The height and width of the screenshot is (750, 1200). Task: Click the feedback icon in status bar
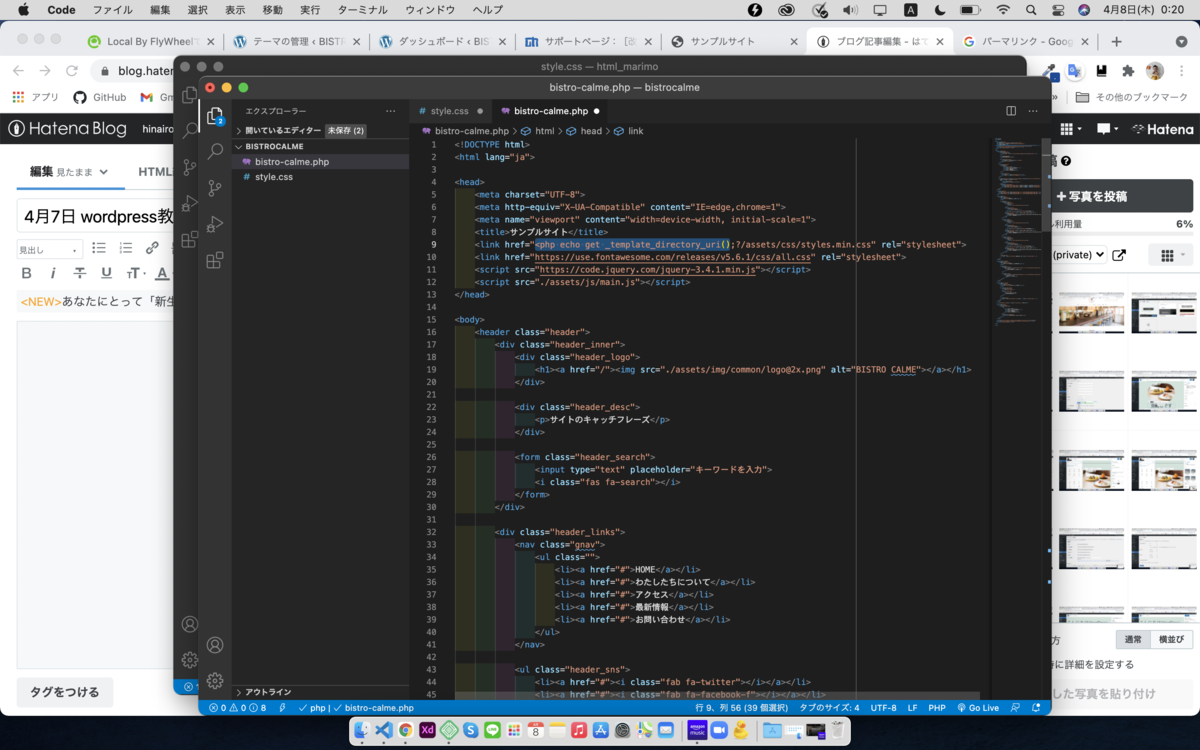click(1015, 707)
